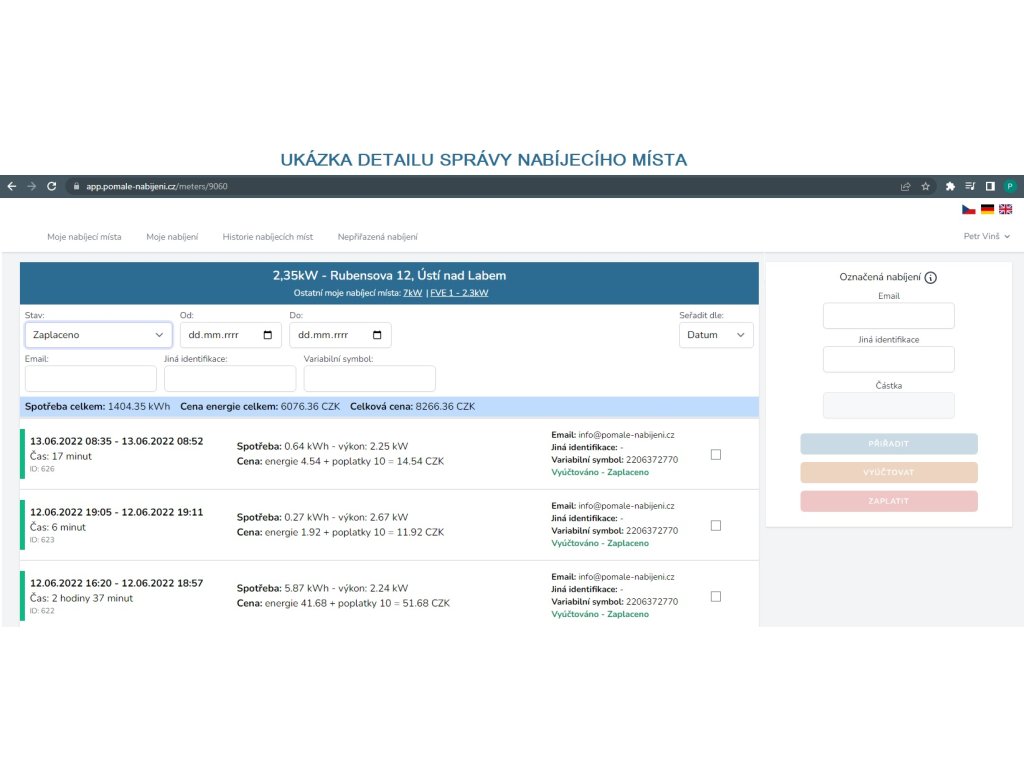Image resolution: width=1024 pixels, height=768 pixels.
Task: Click the browser reload icon
Action: [x=51, y=186]
